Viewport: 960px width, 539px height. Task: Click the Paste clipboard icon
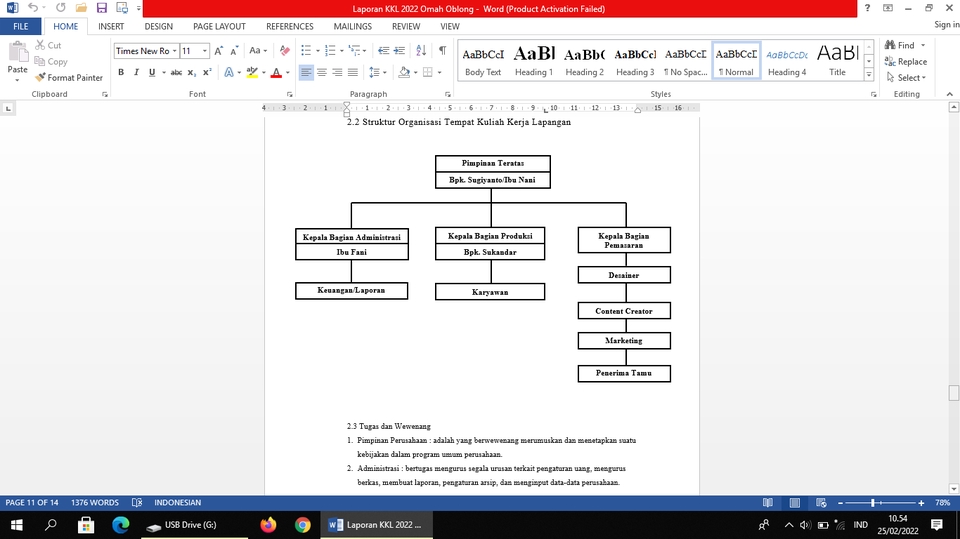[17, 53]
